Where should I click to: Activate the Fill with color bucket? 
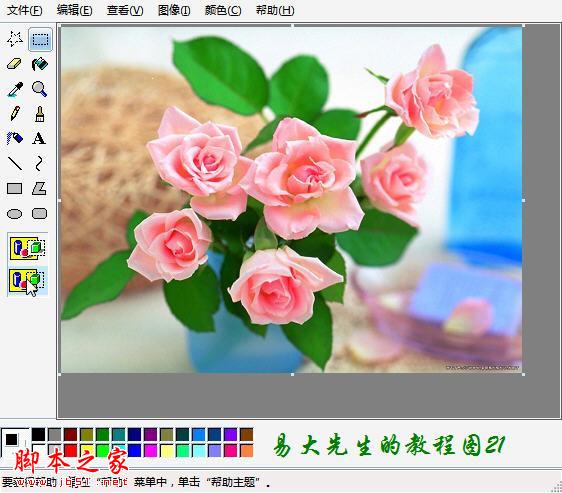pos(40,64)
